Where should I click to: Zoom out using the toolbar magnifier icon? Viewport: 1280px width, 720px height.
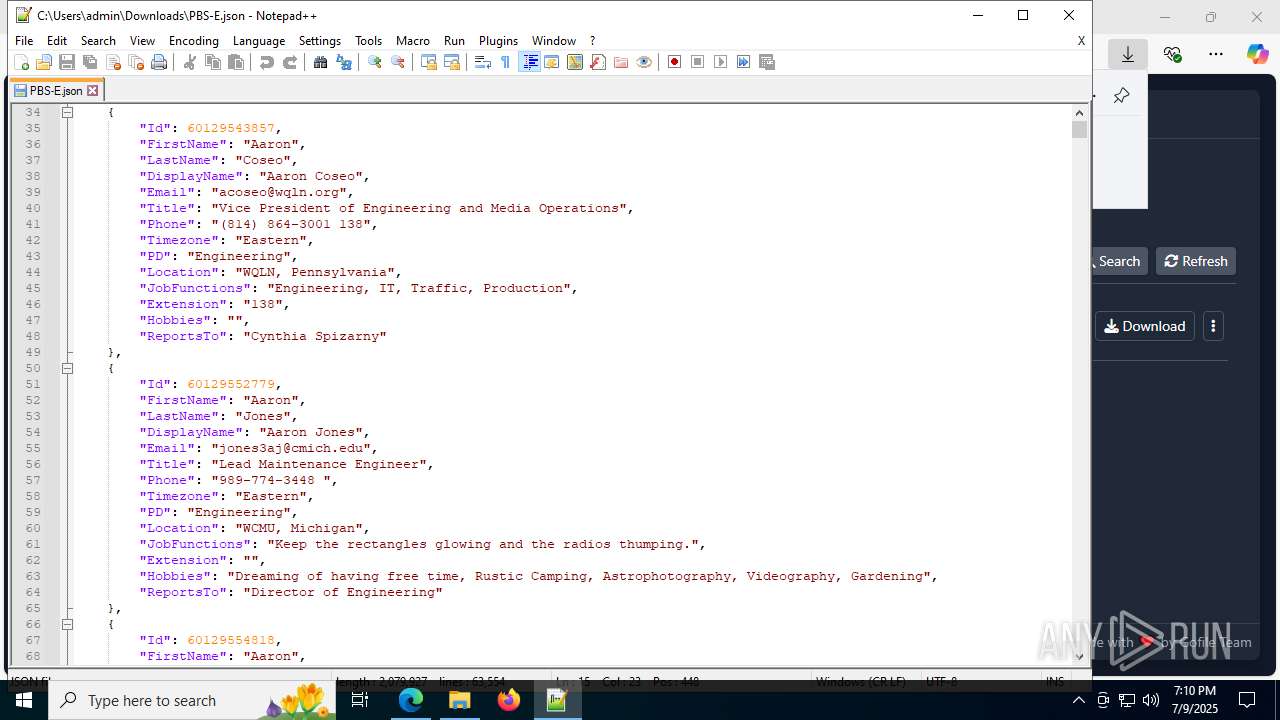(397, 62)
